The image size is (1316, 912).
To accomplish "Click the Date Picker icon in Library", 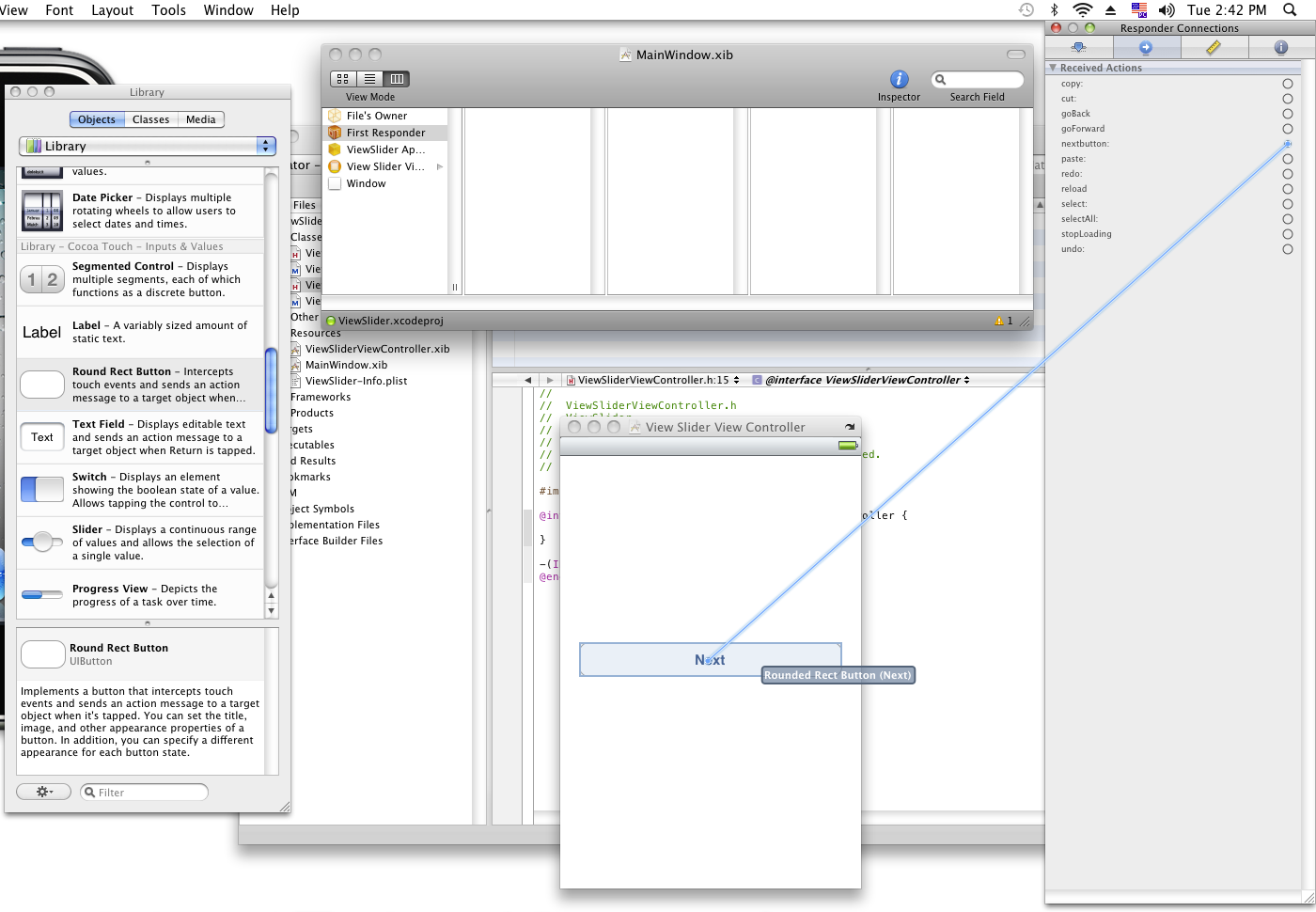I will [x=42, y=211].
